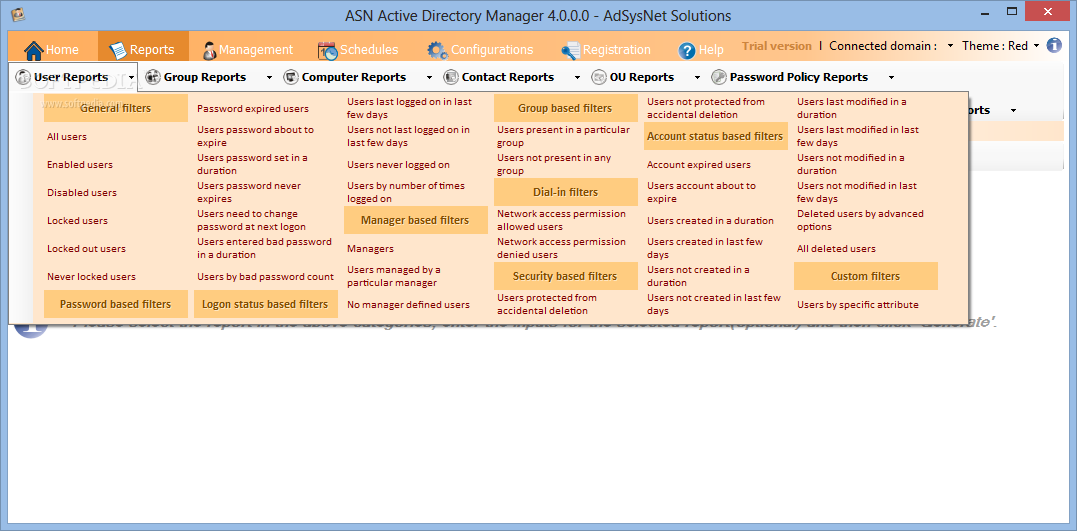This screenshot has width=1077, height=531.
Task: Expand the Contact Reports dropdown arrow
Action: coord(577,78)
